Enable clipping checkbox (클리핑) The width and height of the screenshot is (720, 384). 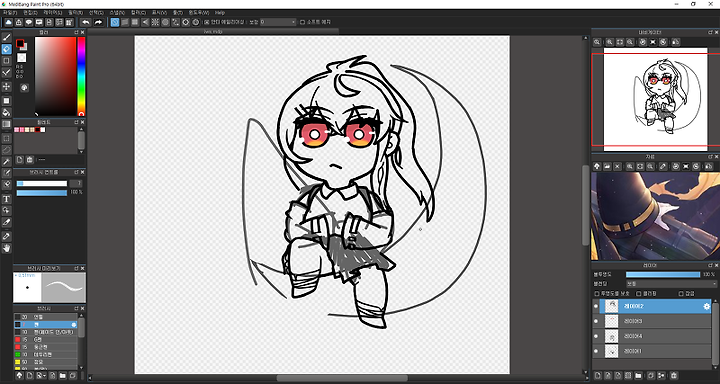click(x=639, y=294)
